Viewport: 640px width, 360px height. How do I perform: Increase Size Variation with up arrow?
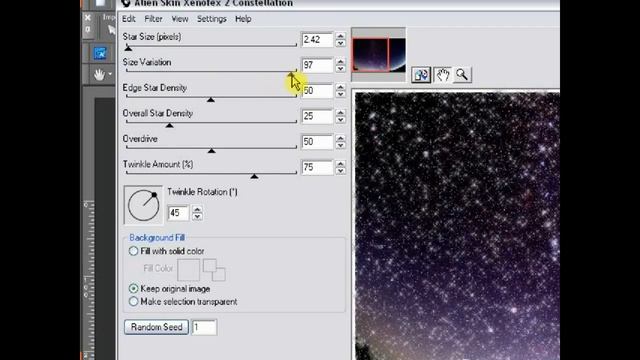pyautogui.click(x=340, y=62)
